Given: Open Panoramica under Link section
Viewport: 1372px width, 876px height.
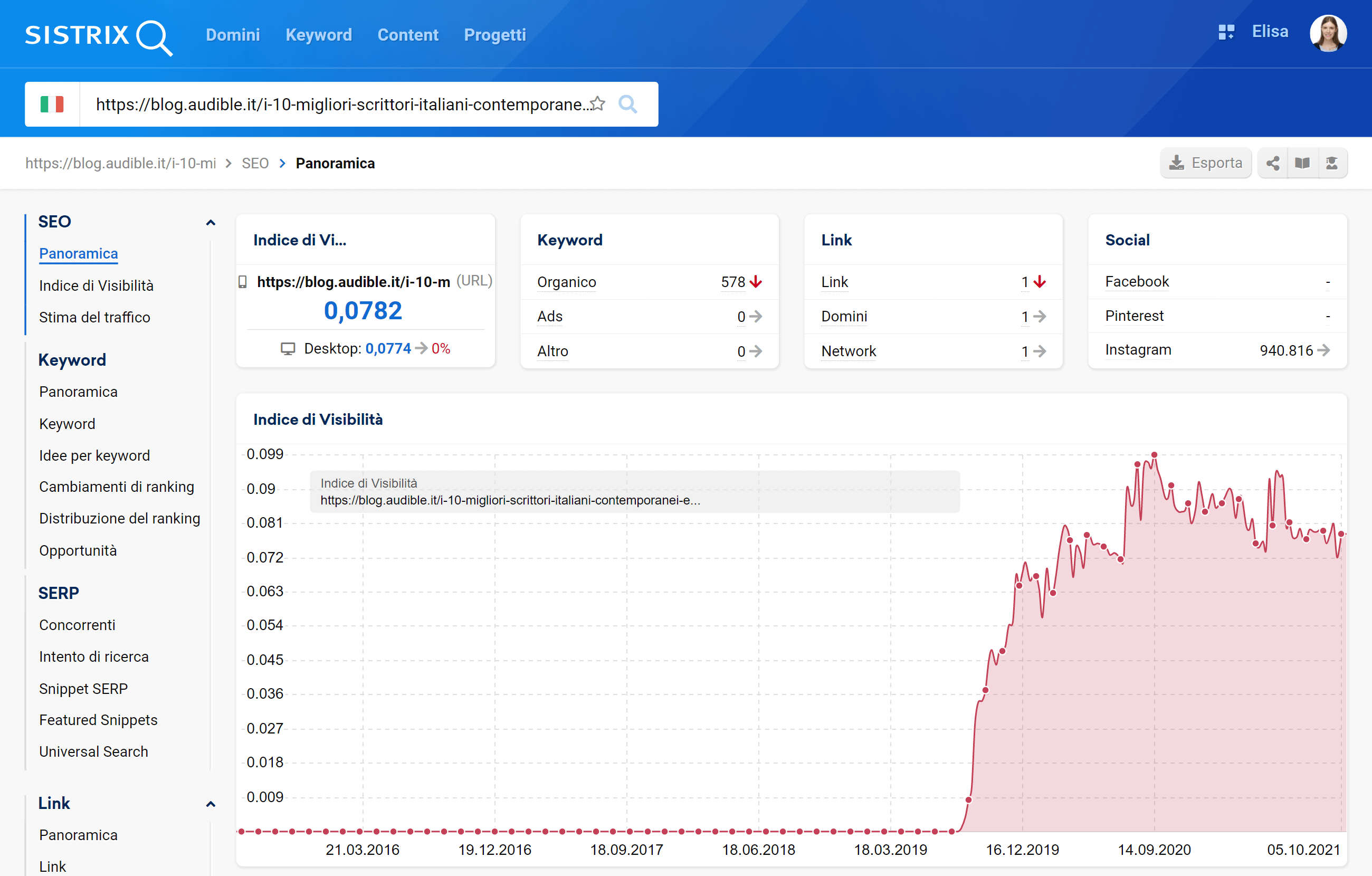Looking at the screenshot, I should click(79, 835).
